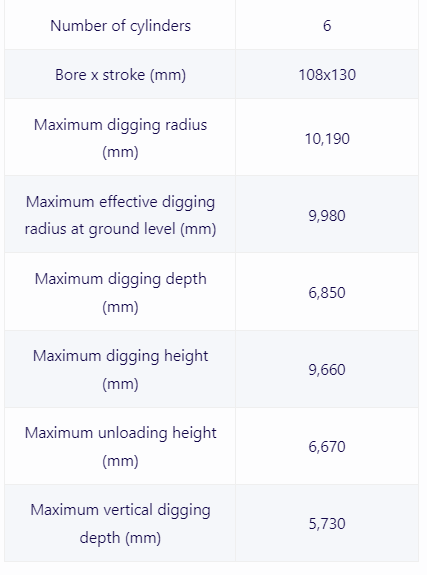
Task: Click the (mm) unit under unloading height
Action: [120, 461]
